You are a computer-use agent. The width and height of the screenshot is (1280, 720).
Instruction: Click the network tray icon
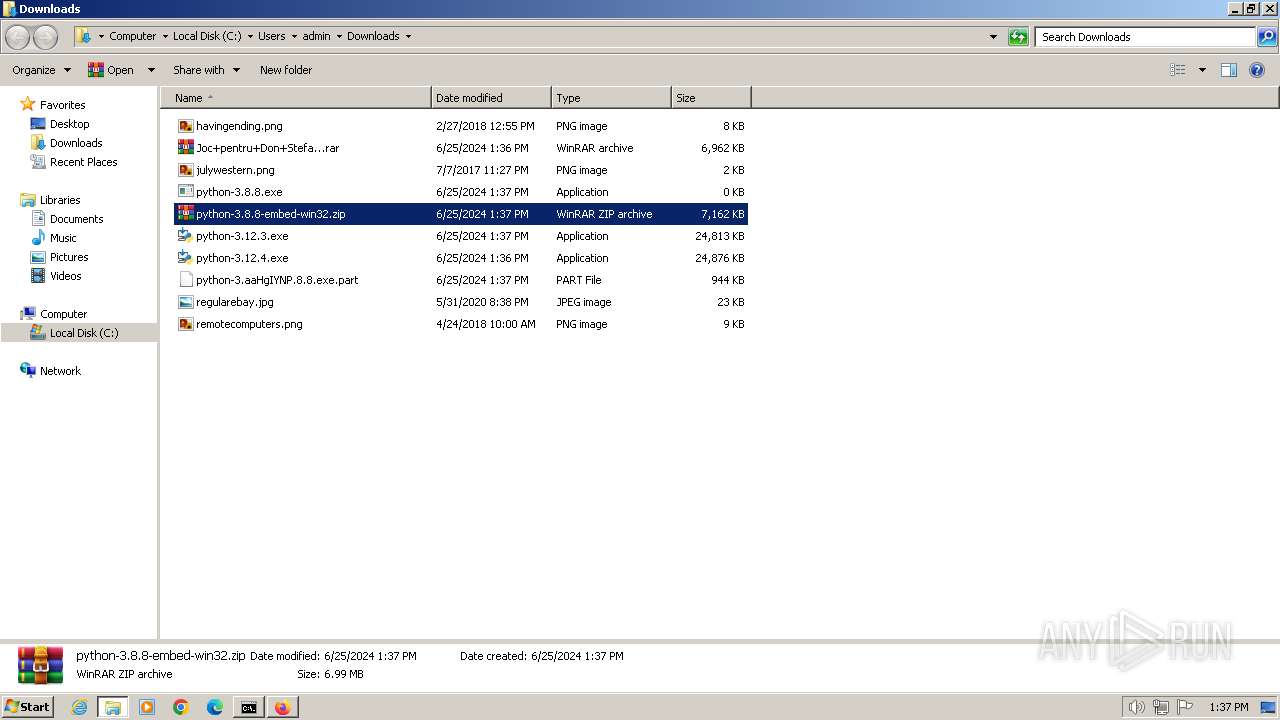[x=1161, y=707]
